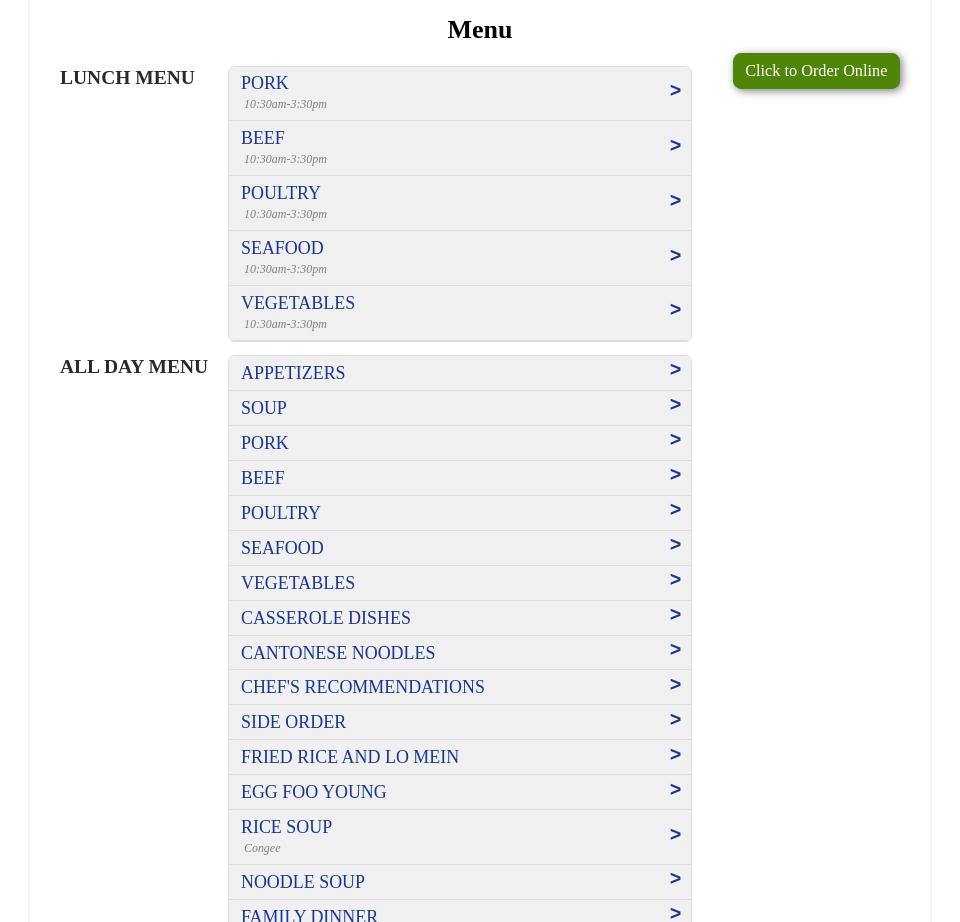Expand CHEF'S RECOMMENDATIONS arrow

tap(675, 685)
